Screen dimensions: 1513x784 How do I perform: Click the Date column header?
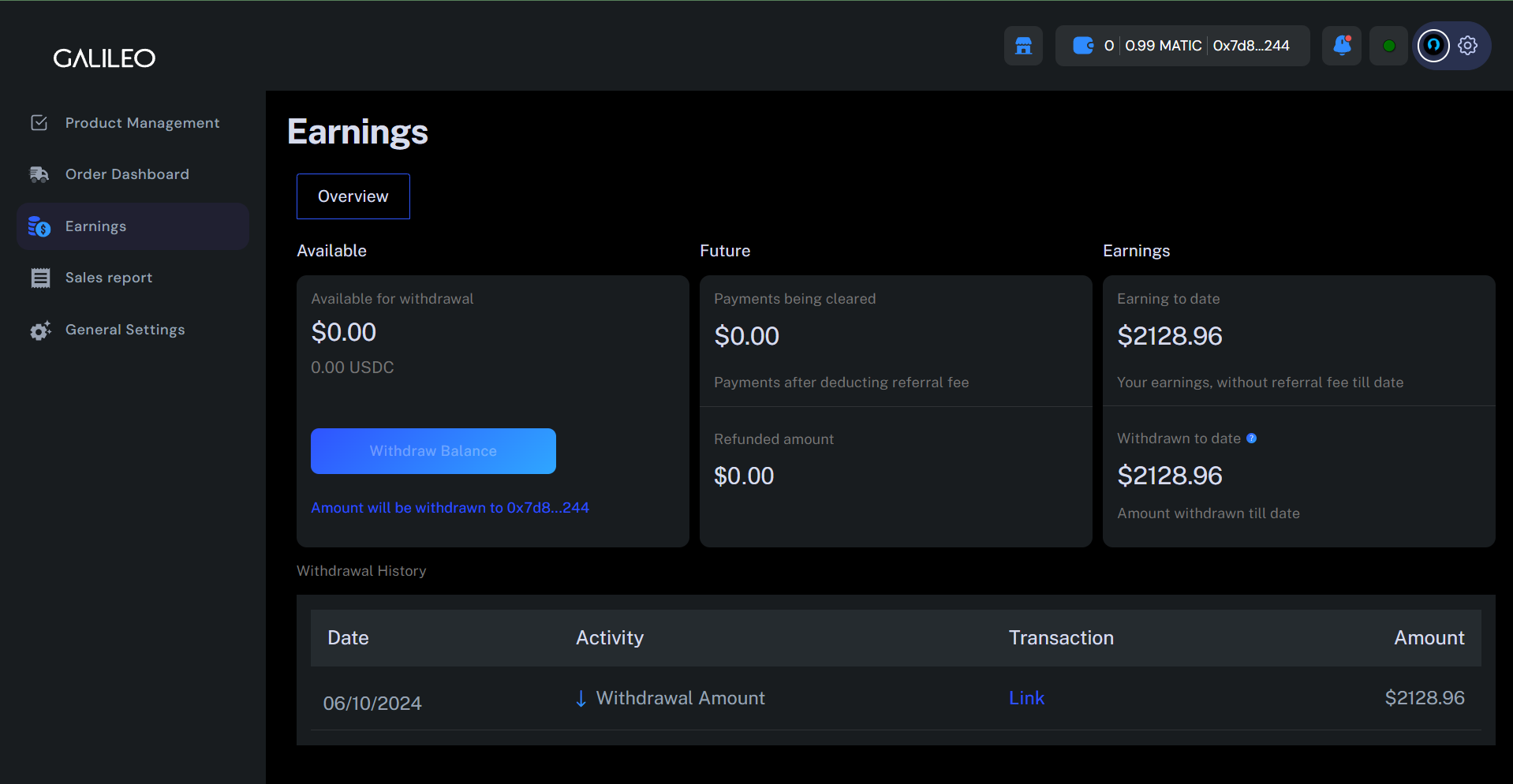(348, 638)
